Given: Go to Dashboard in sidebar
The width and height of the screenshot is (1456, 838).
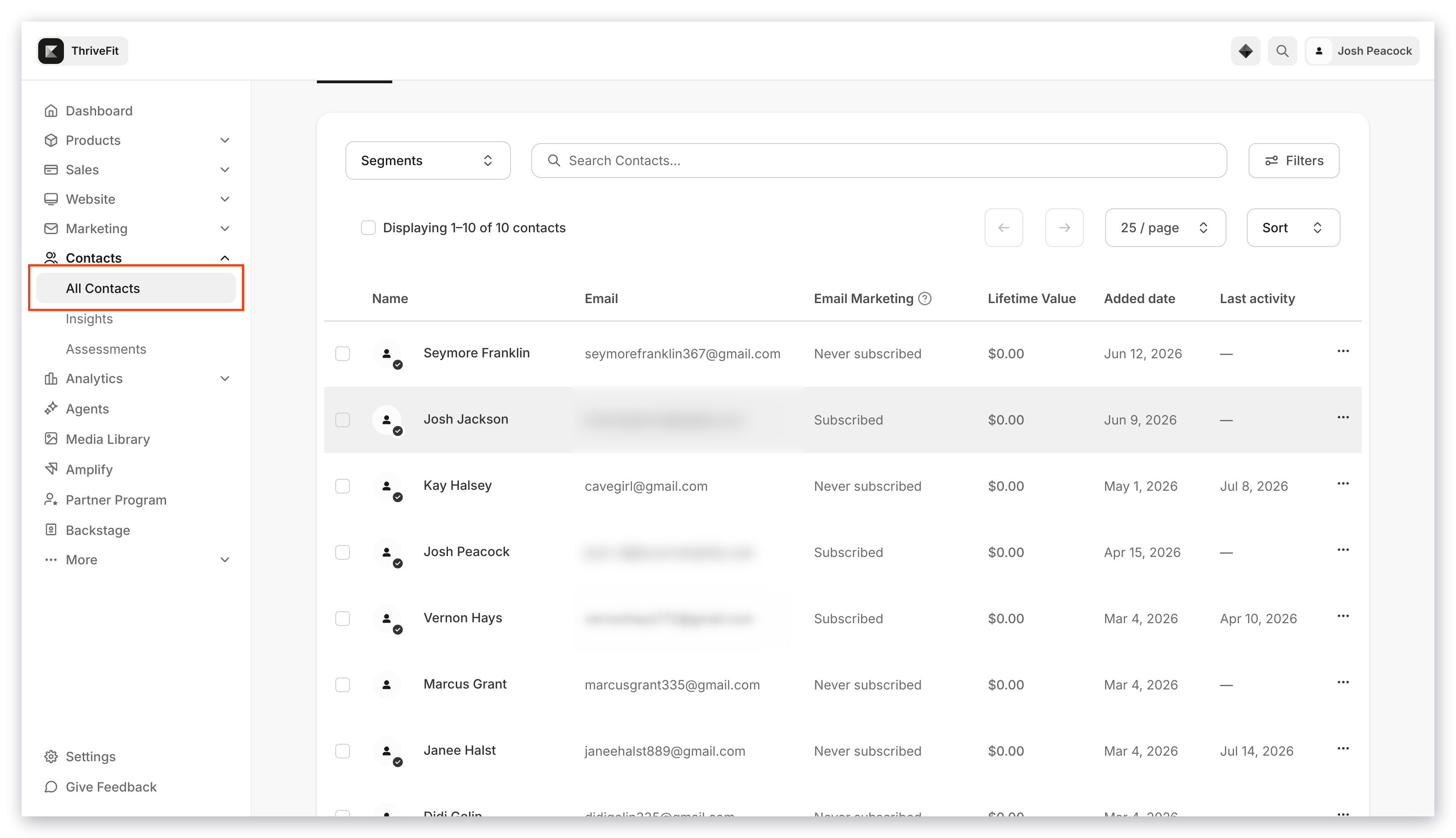Looking at the screenshot, I should 99,110.
